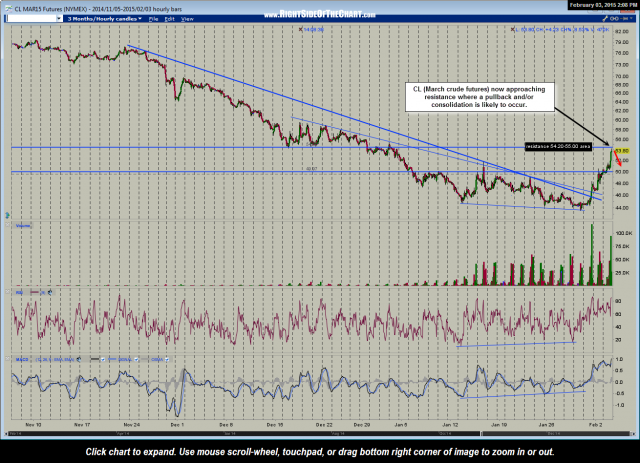Open the symbol entry combo box arrow
The image size is (640, 463).
[x=59, y=19]
